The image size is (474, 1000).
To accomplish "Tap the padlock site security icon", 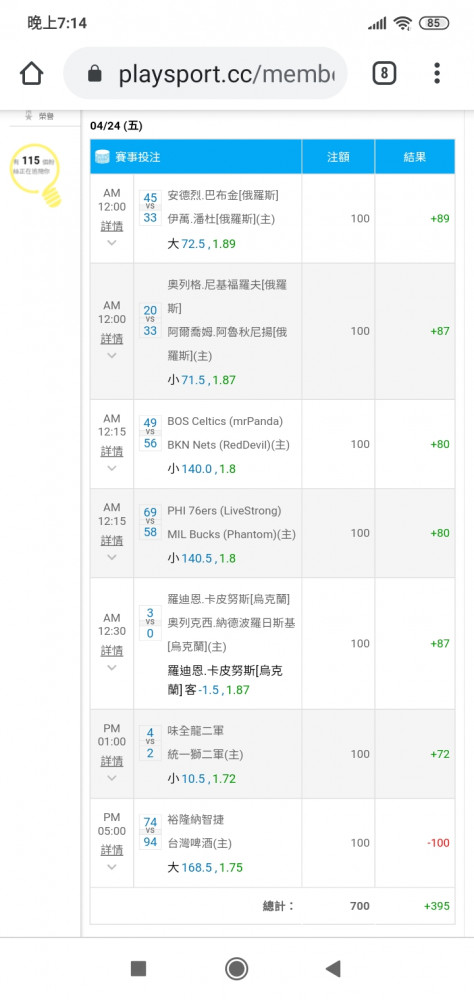I will (x=94, y=74).
